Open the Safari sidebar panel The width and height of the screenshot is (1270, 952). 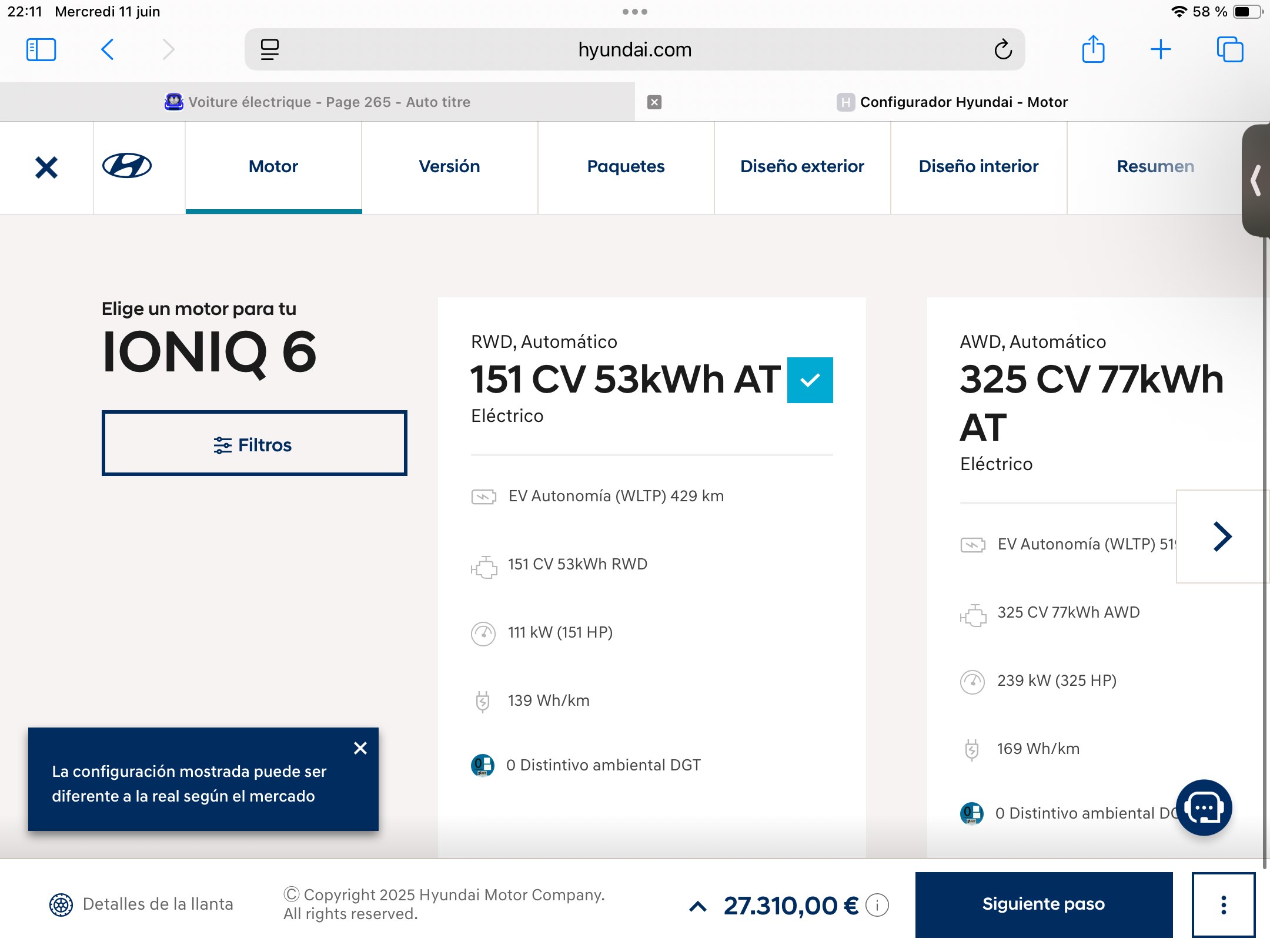[x=41, y=49]
